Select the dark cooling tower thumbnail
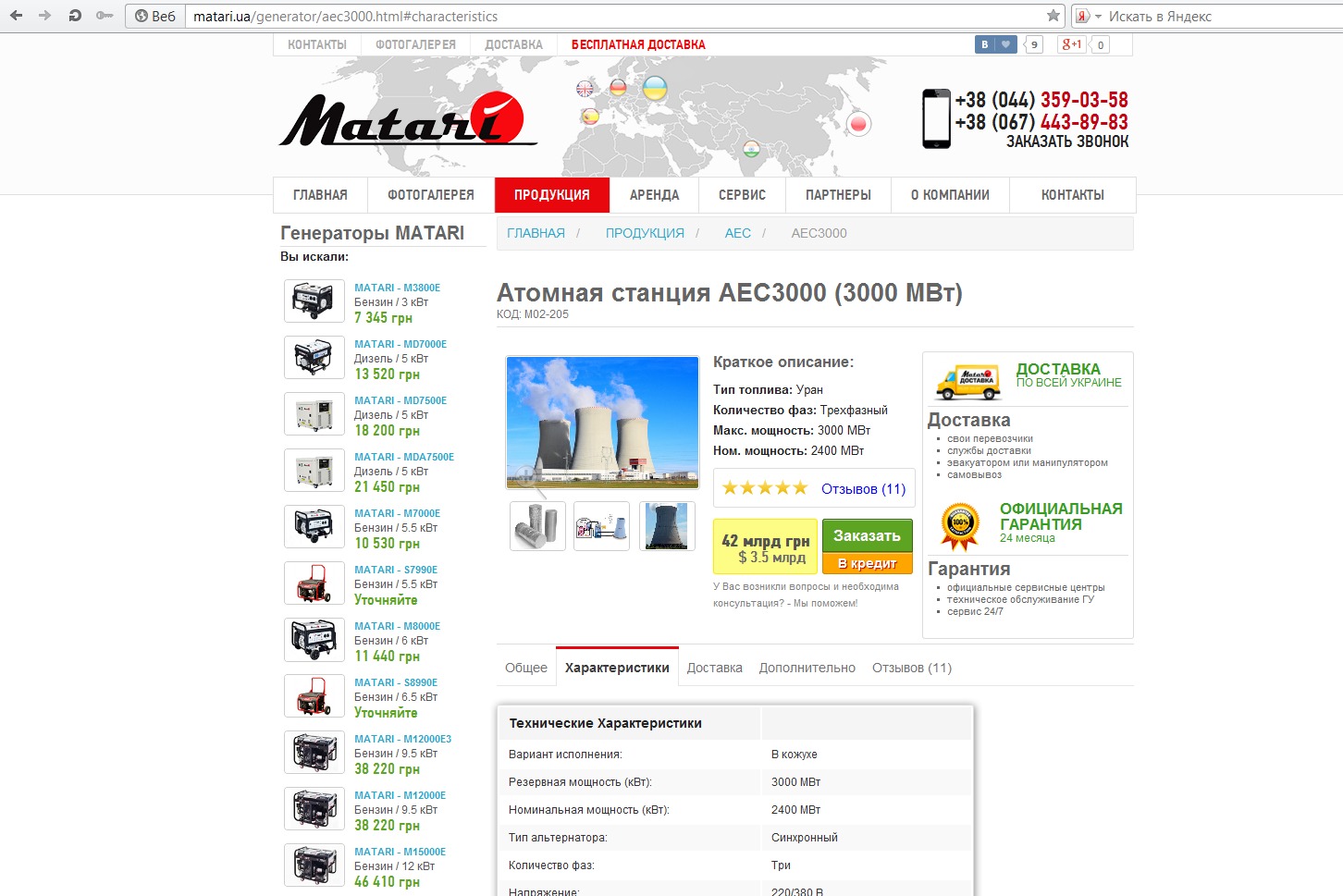 coord(667,526)
